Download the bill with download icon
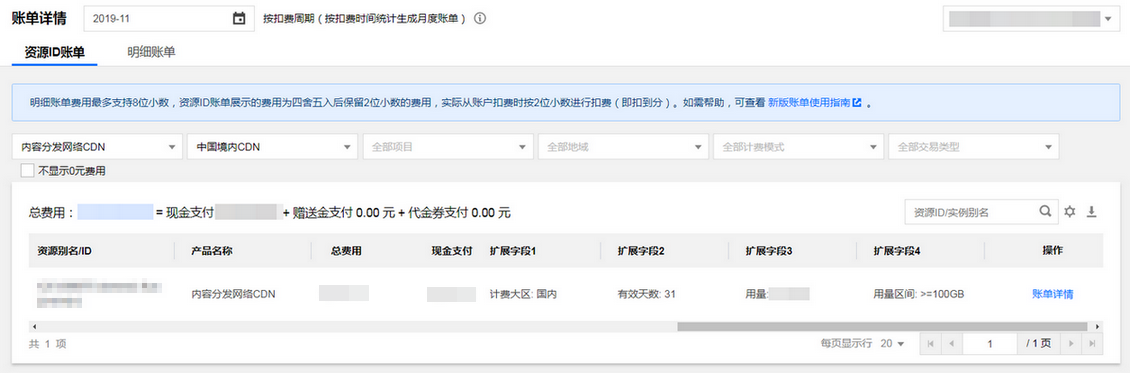This screenshot has height=373, width=1130. click(x=1092, y=212)
